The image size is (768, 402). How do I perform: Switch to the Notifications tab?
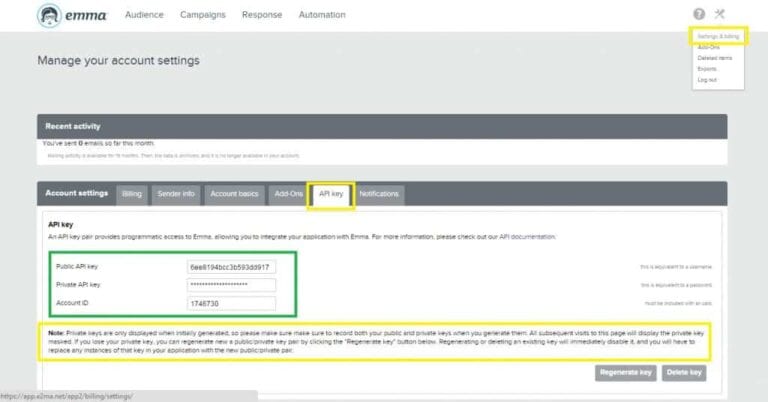coord(379,194)
